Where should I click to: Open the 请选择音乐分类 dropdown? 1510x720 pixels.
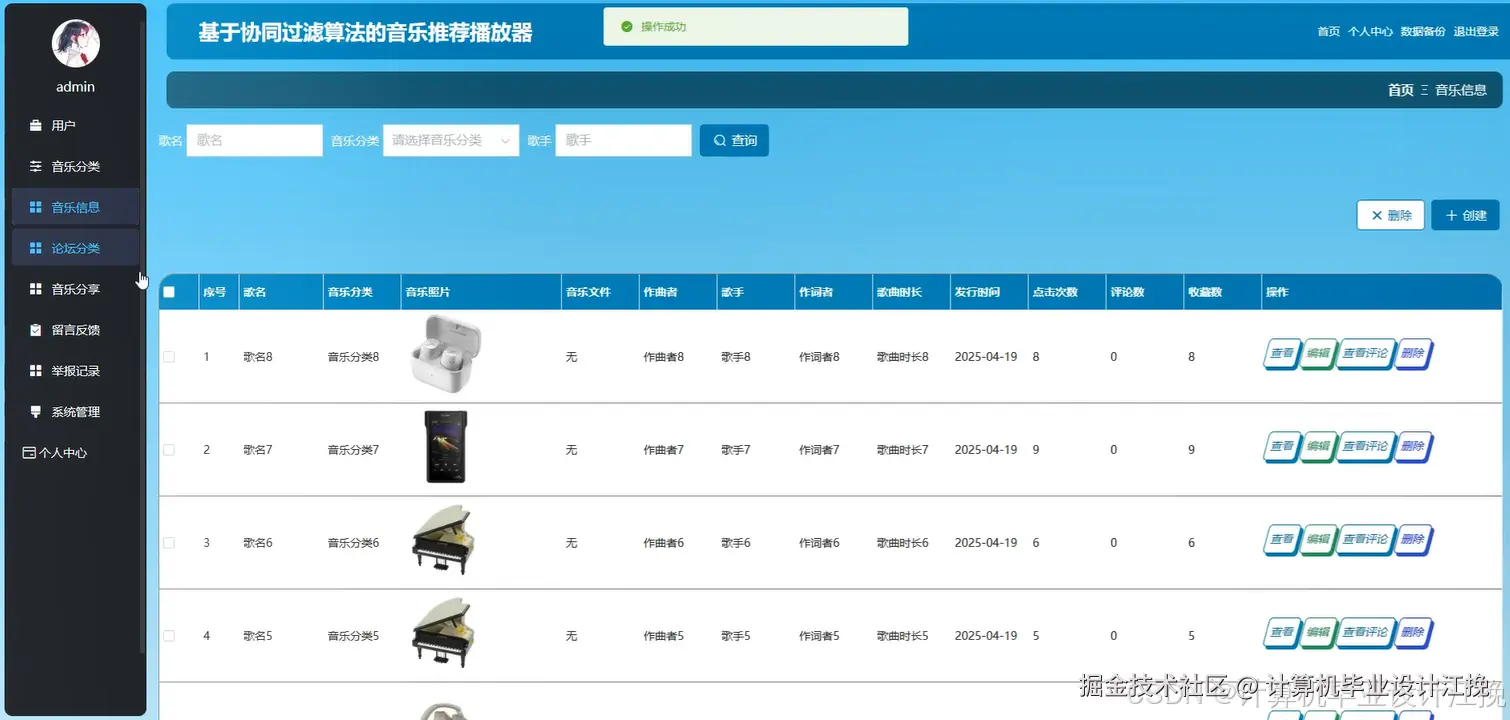tap(450, 140)
